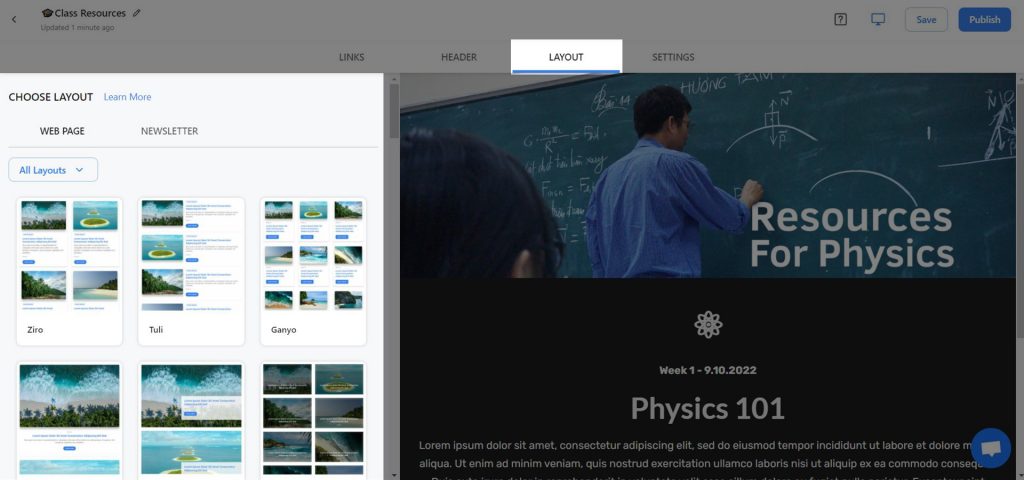Click the scrollbar down arrow
Viewport: 1024px width, 480px height.
(393, 475)
